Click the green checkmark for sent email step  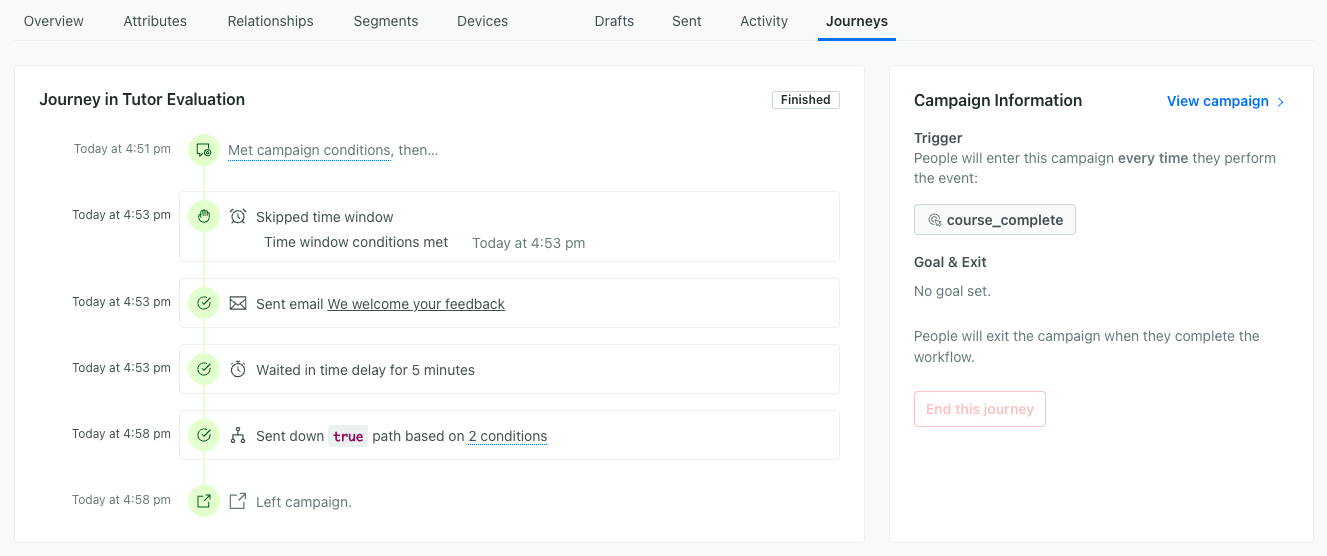point(204,303)
